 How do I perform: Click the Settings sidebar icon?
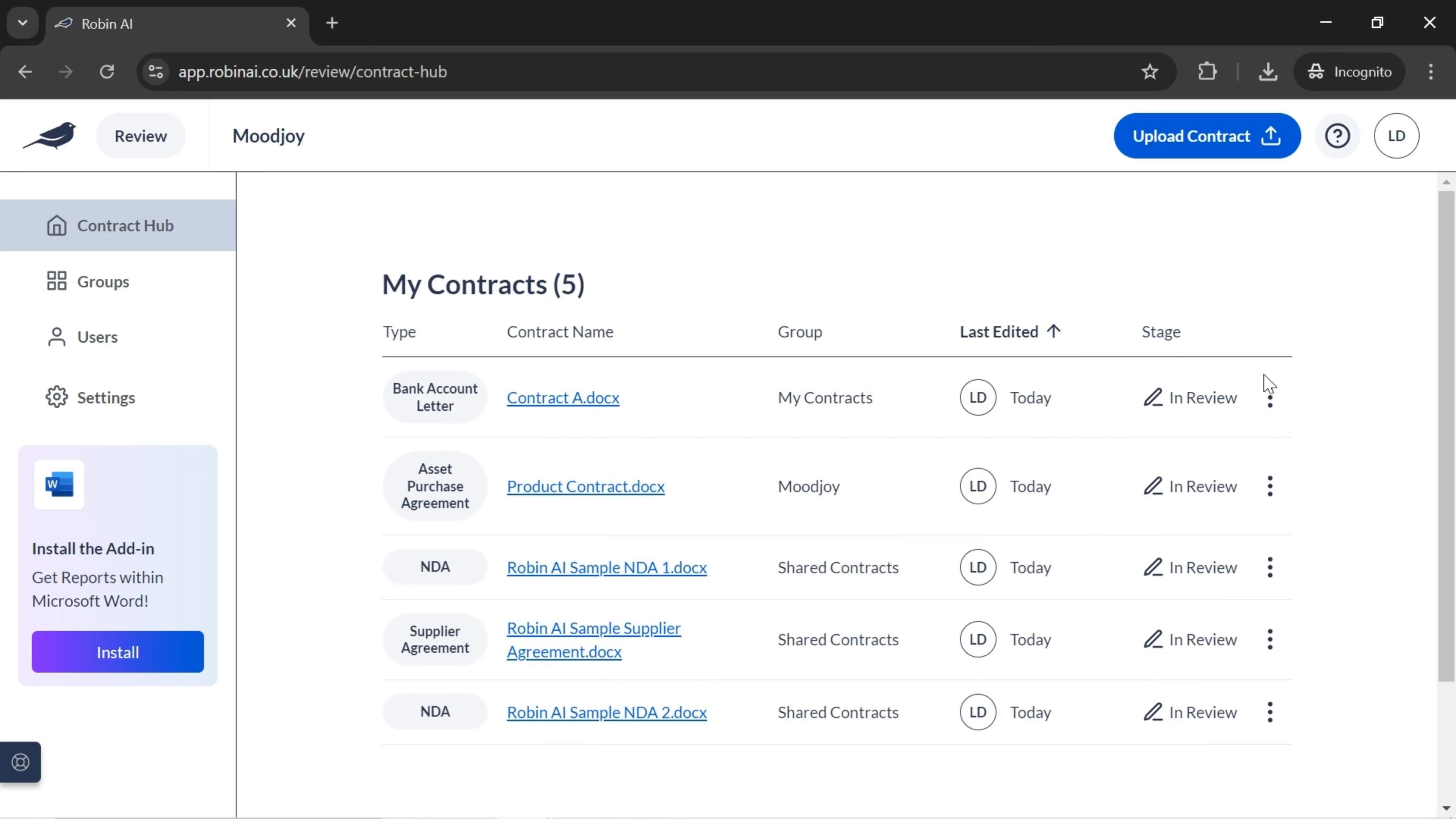pyautogui.click(x=57, y=397)
